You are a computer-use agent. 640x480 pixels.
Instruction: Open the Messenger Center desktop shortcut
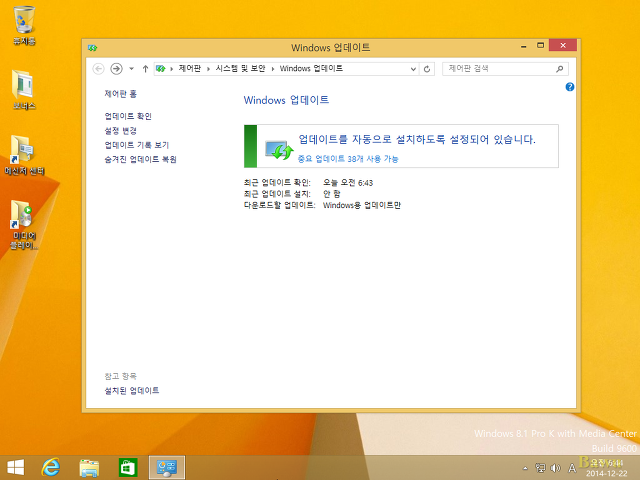(24, 155)
